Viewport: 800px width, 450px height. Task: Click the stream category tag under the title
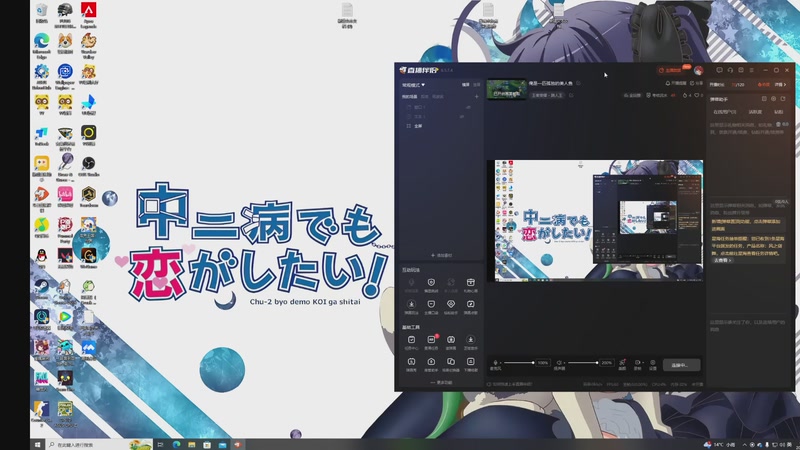546,95
